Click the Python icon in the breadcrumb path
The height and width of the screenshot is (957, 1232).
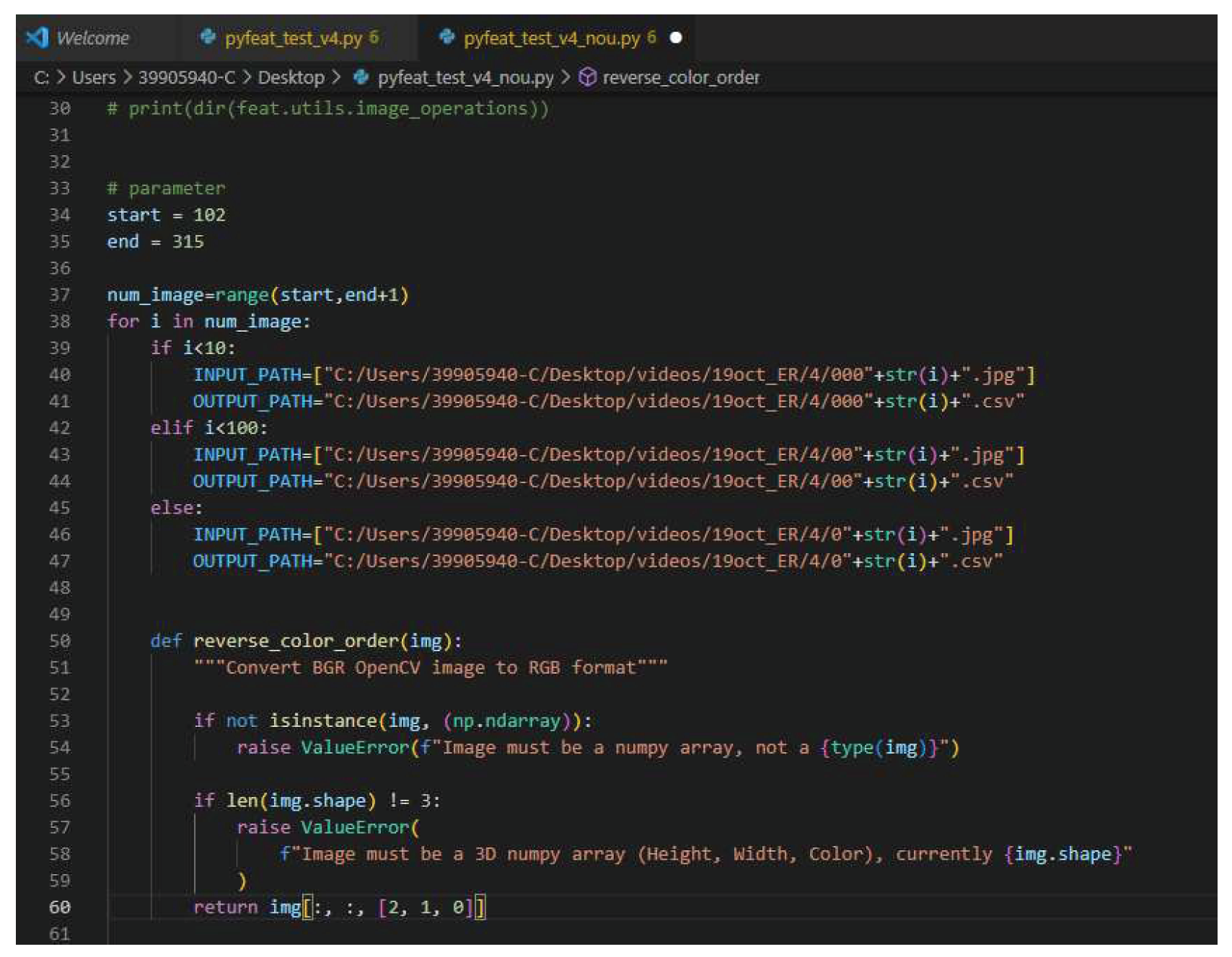click(x=361, y=77)
